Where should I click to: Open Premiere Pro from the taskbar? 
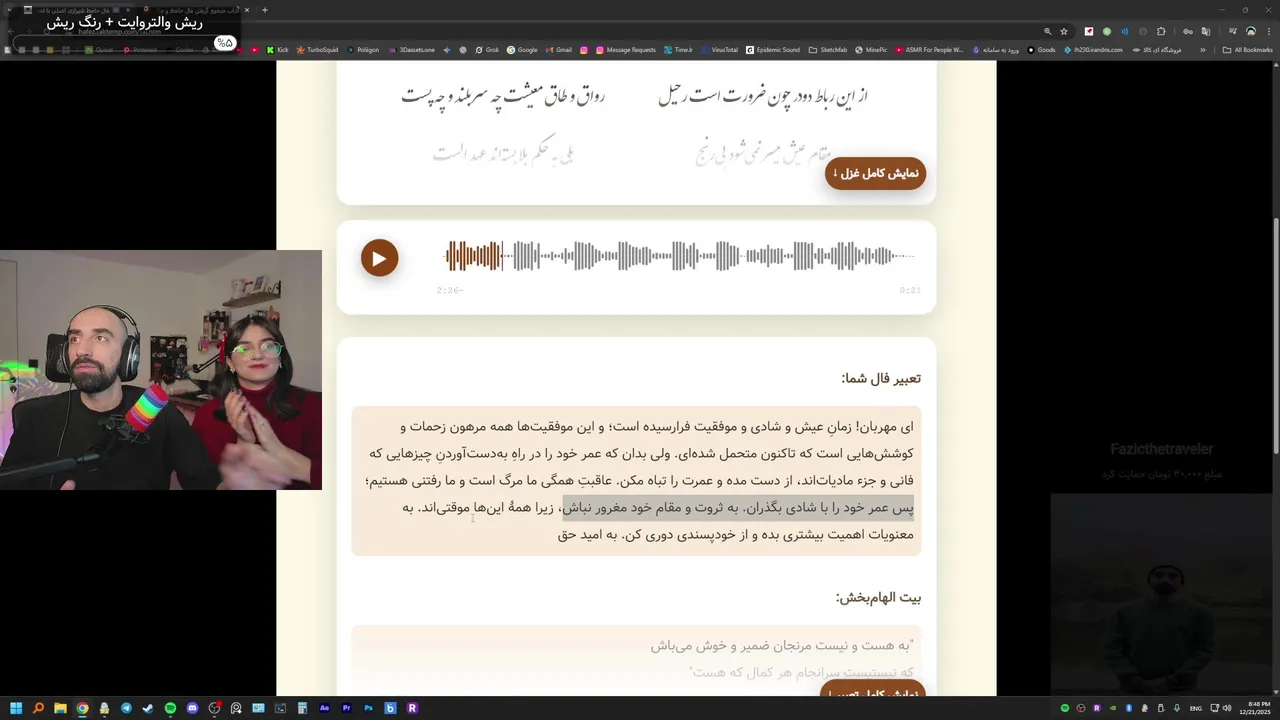tap(346, 708)
